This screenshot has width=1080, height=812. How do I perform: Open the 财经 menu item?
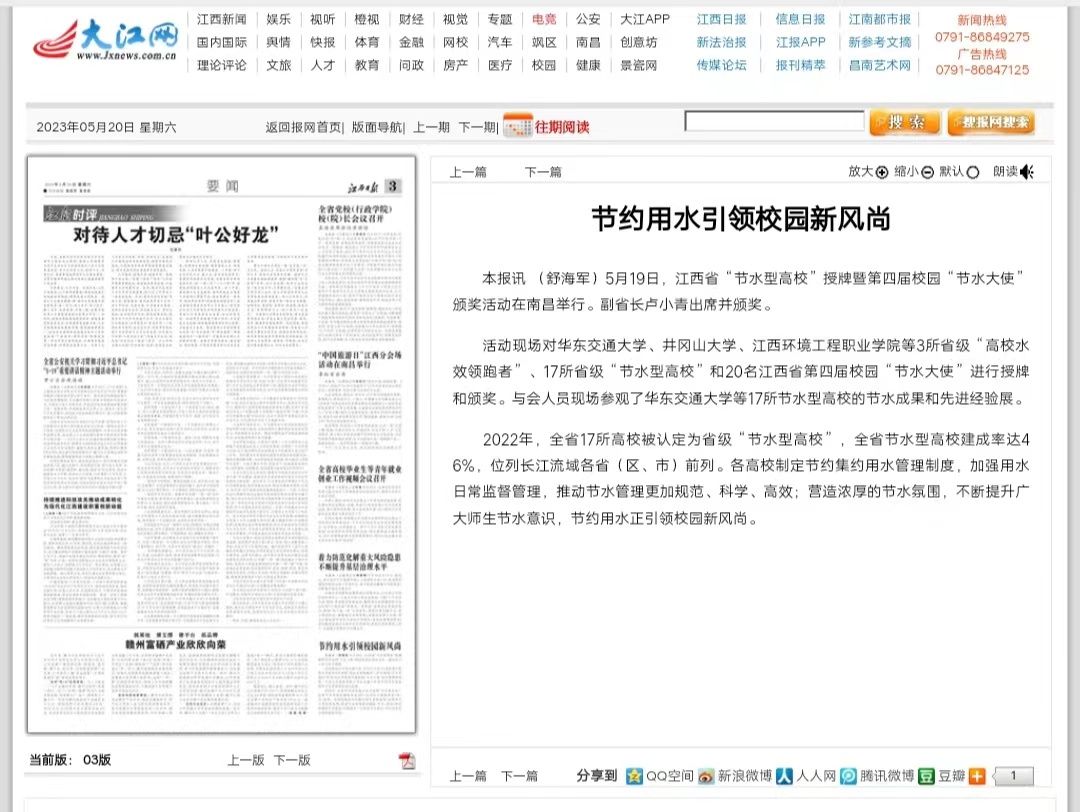[x=411, y=19]
